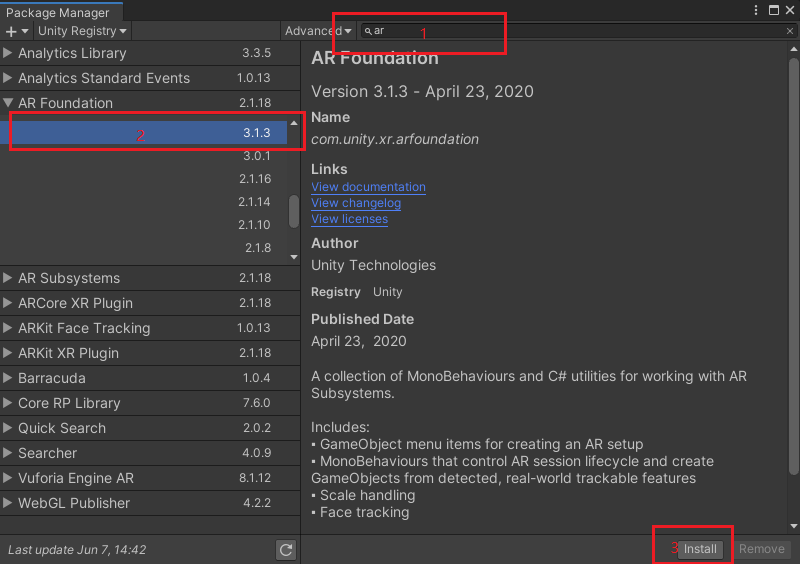Select AR Foundation version 3.1.3
800x564 pixels.
point(144,133)
